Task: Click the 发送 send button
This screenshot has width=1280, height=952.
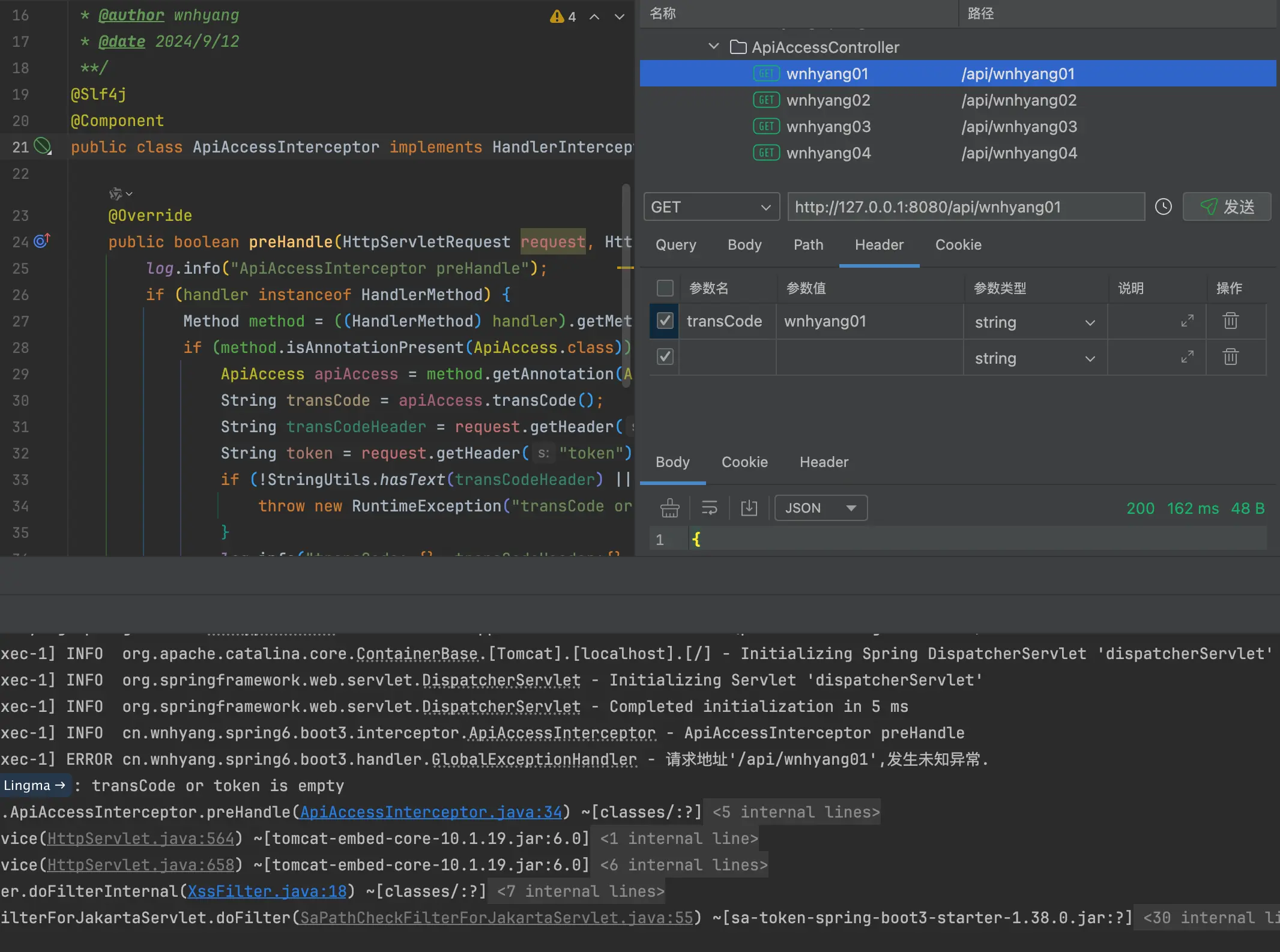Action: coord(1227,207)
